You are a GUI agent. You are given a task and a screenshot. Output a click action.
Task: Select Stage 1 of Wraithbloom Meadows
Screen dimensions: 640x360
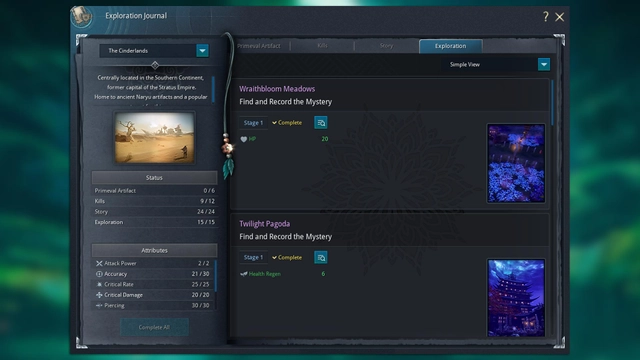point(253,122)
